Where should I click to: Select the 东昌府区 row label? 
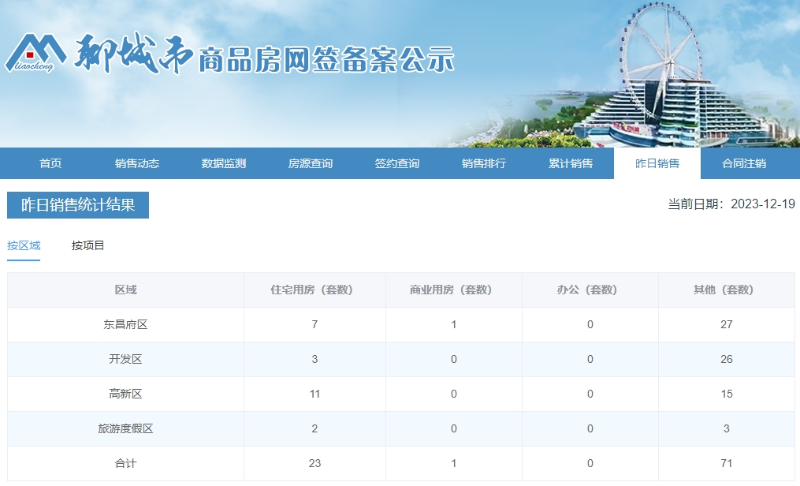[126, 325]
